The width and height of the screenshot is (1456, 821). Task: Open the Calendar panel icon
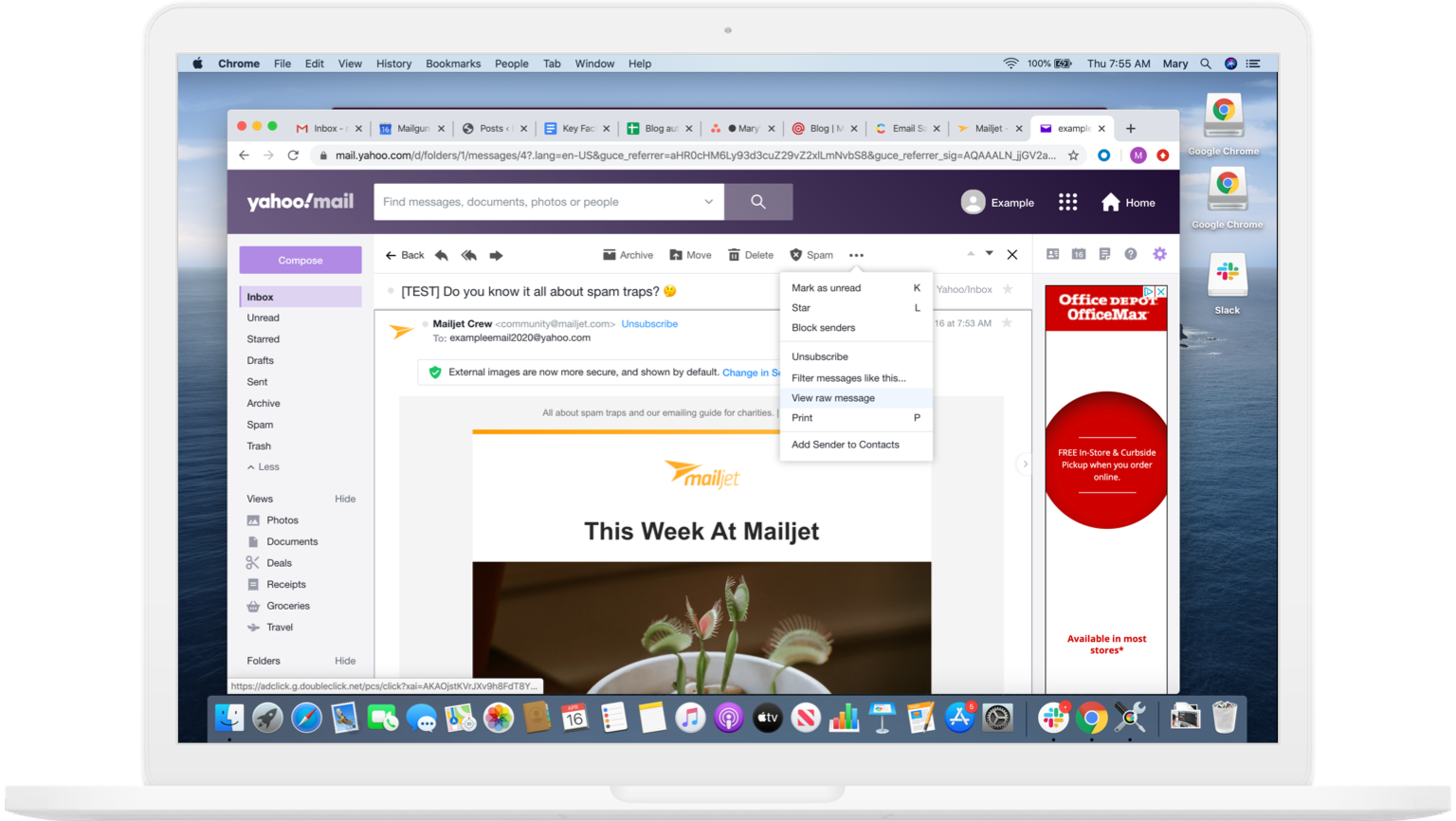[x=1078, y=253]
